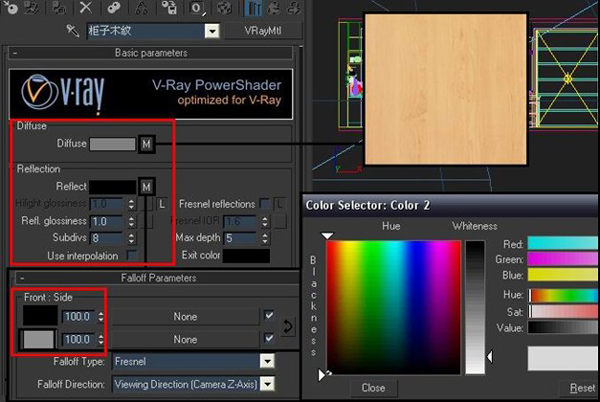
Task: Pick material from object with eyedropper
Action: 72,31
